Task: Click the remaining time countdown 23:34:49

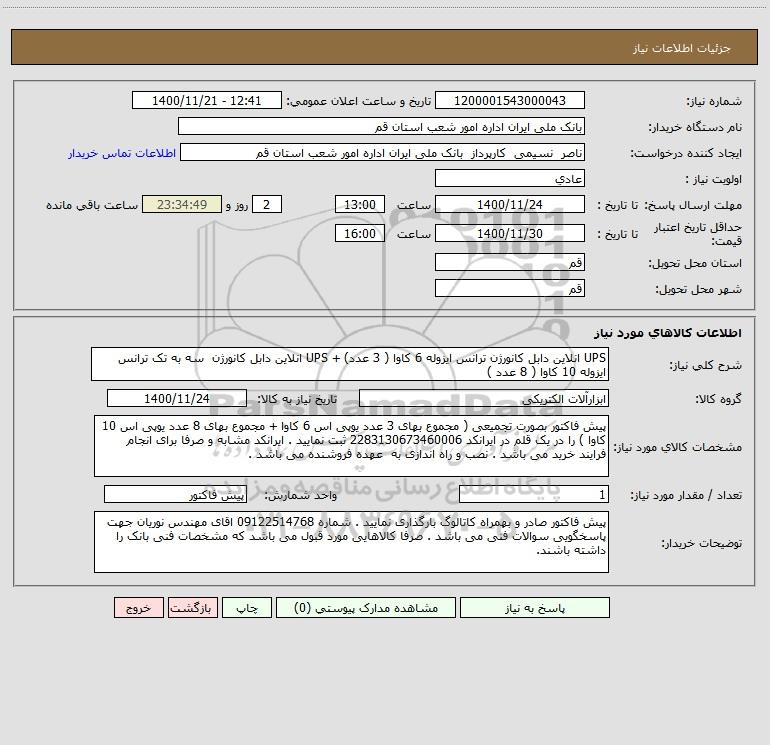Action: point(182,204)
